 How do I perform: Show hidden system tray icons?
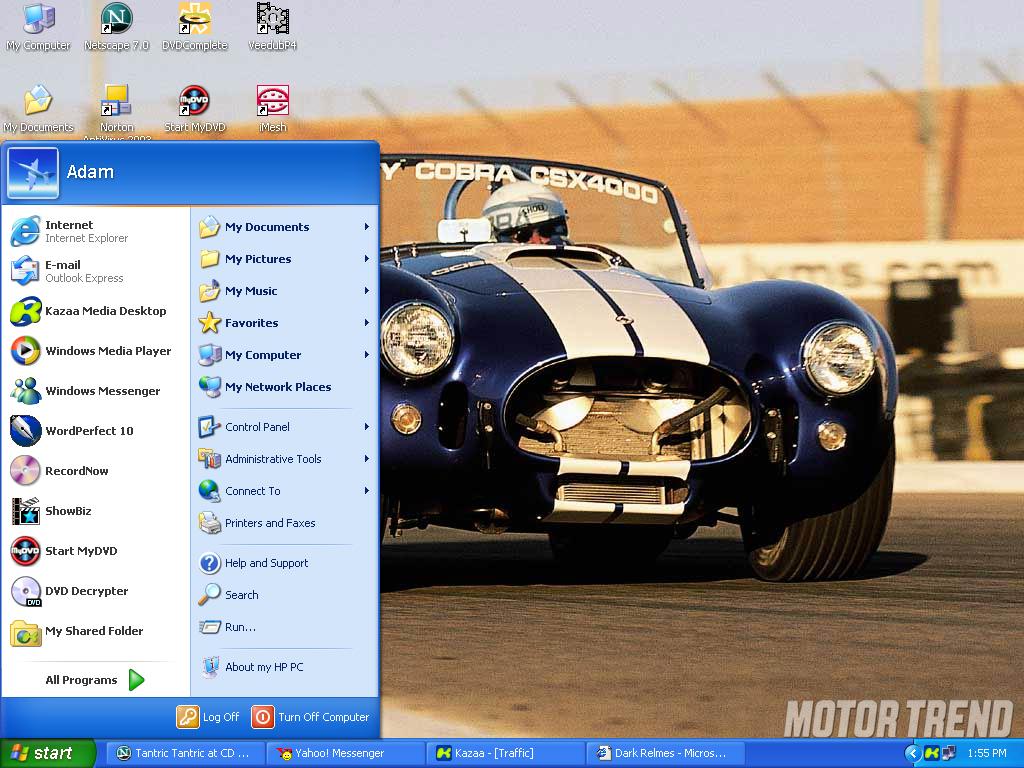coord(912,753)
